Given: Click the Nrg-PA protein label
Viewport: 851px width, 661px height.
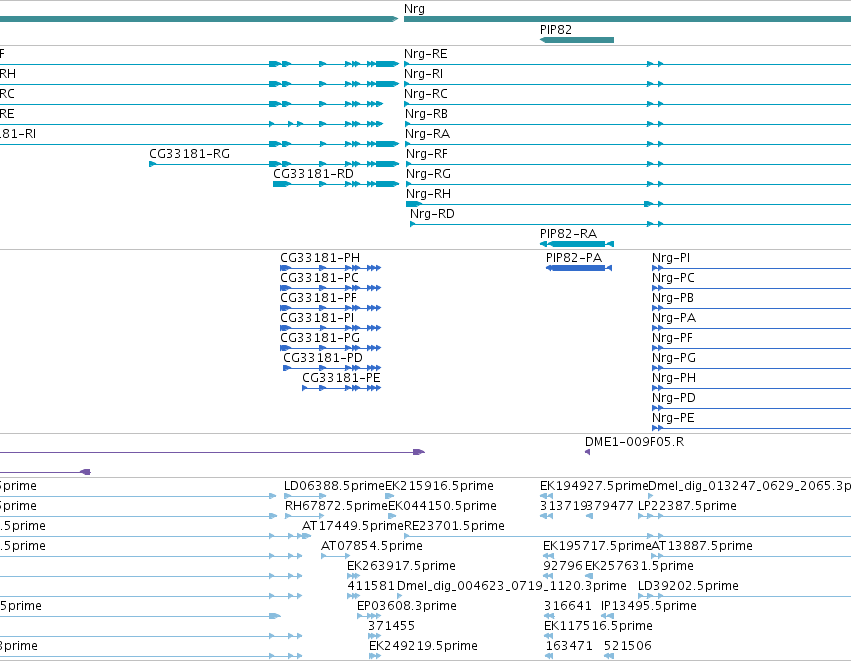Looking at the screenshot, I should coord(674,317).
